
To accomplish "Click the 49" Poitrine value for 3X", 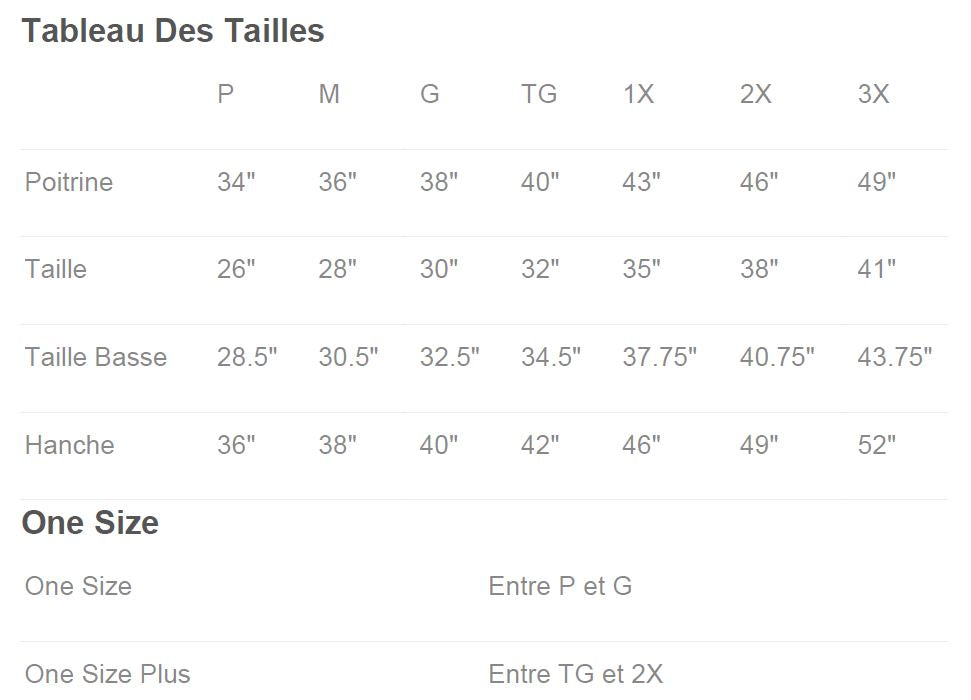I will coord(876,182).
